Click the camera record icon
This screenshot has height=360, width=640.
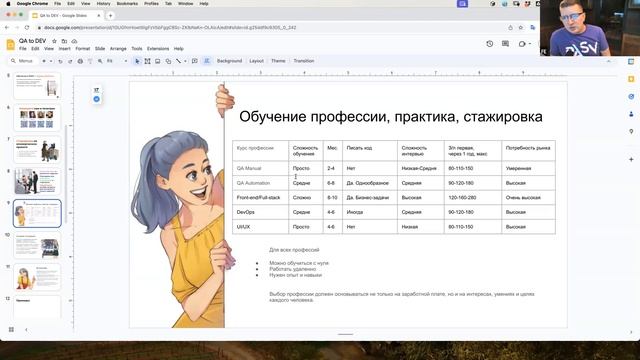(x=522, y=44)
